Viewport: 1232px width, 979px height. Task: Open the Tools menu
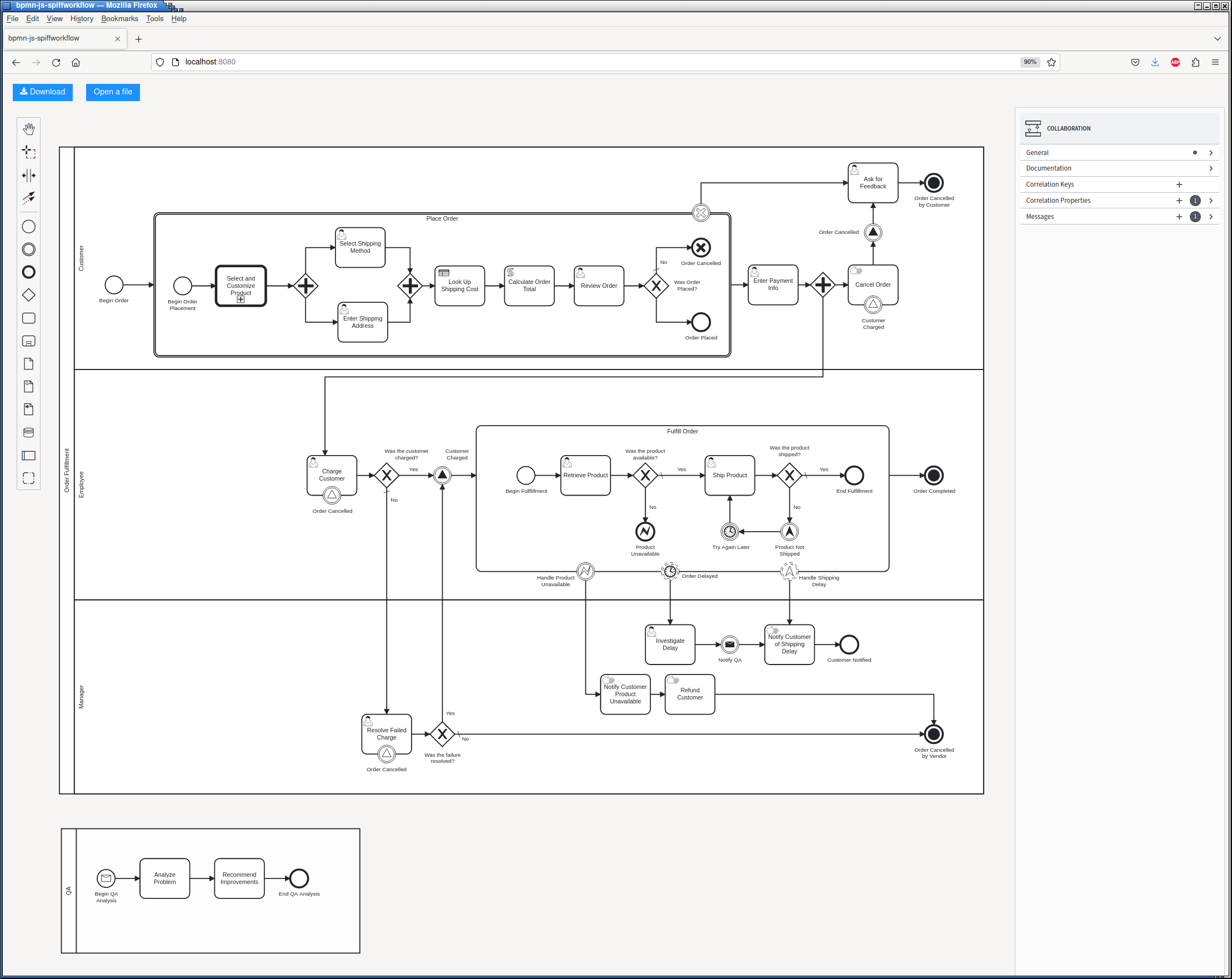click(154, 19)
